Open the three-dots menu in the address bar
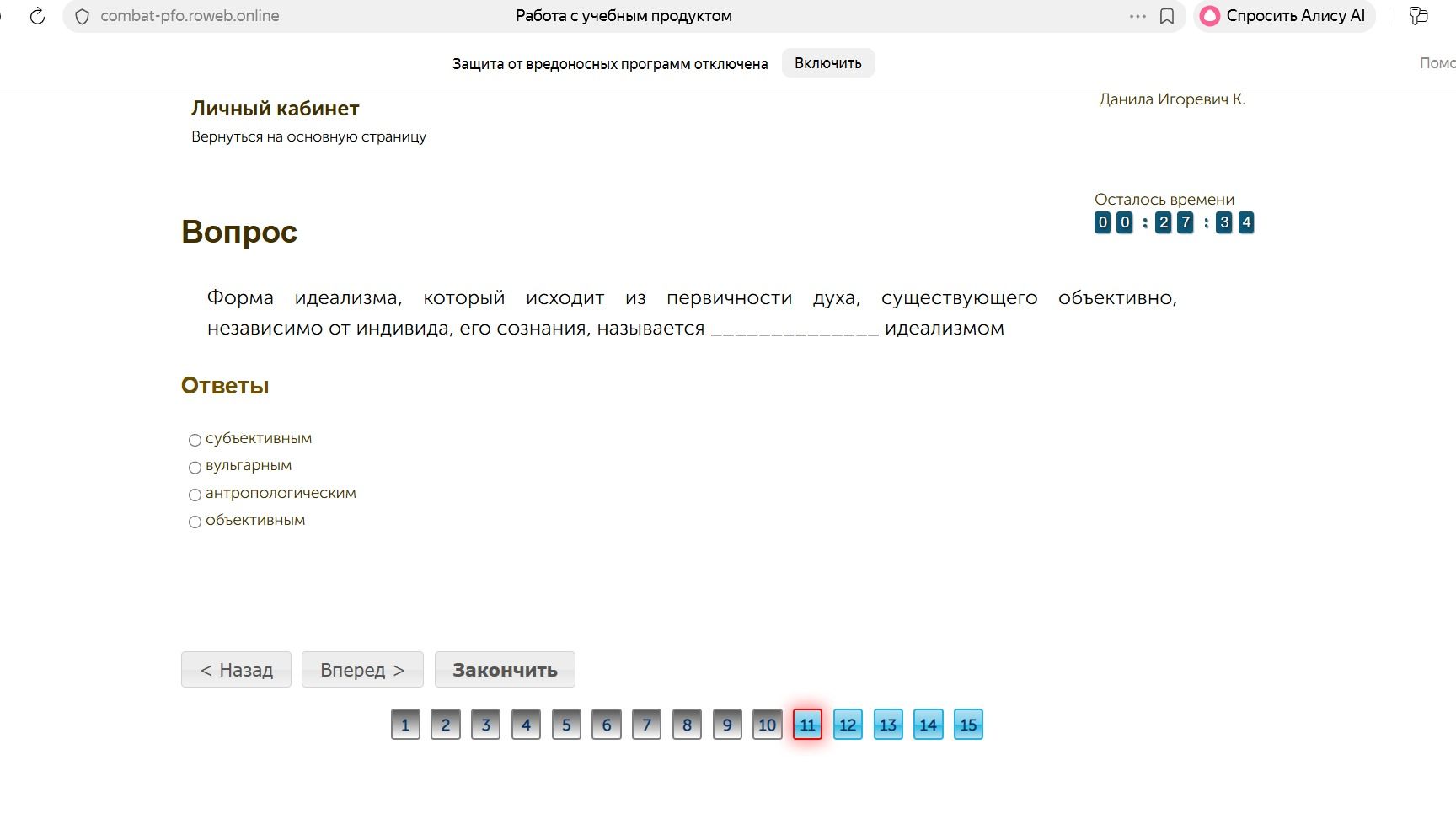 click(1137, 16)
